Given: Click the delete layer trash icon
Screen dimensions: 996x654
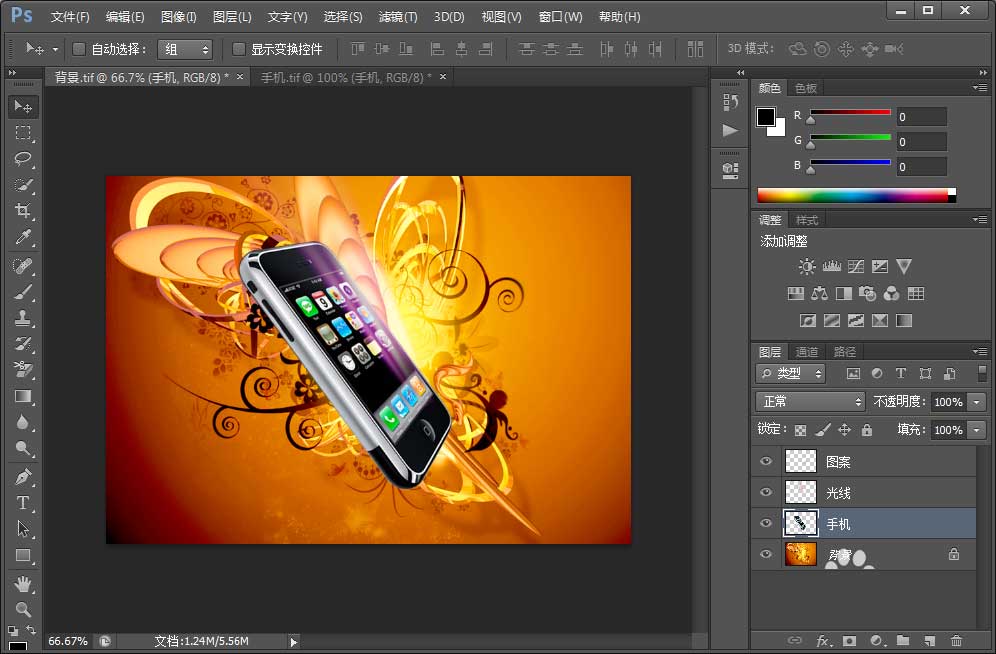Looking at the screenshot, I should pyautogui.click(x=956, y=640).
